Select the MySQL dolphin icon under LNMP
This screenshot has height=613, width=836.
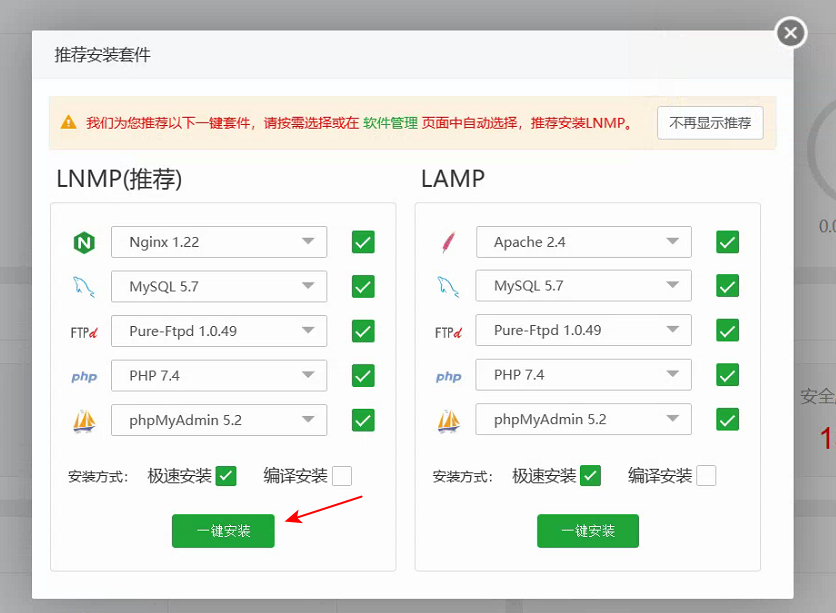85,286
